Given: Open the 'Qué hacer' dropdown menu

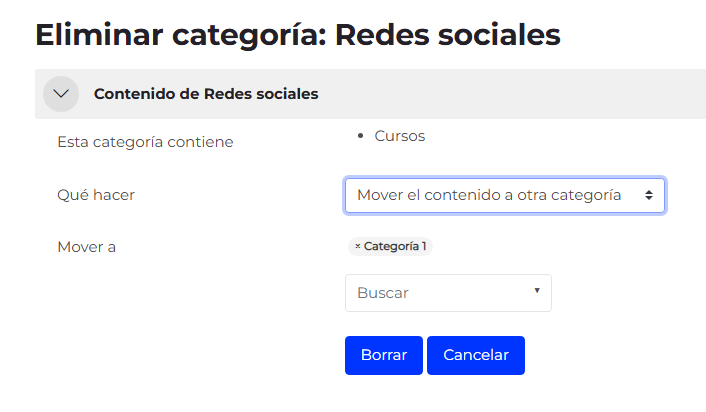Looking at the screenshot, I should [504, 195].
